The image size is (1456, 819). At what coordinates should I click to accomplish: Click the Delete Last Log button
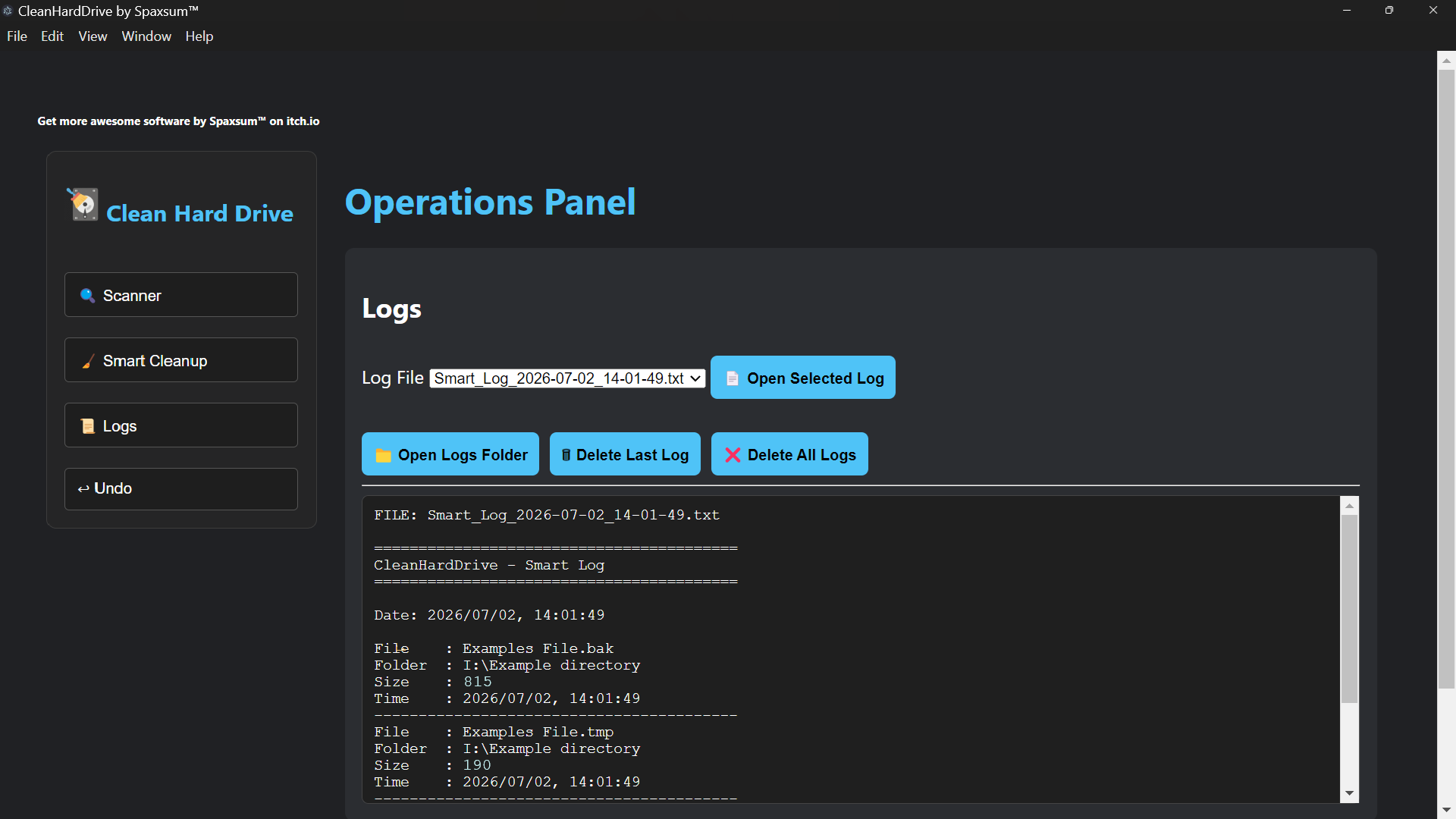(625, 454)
